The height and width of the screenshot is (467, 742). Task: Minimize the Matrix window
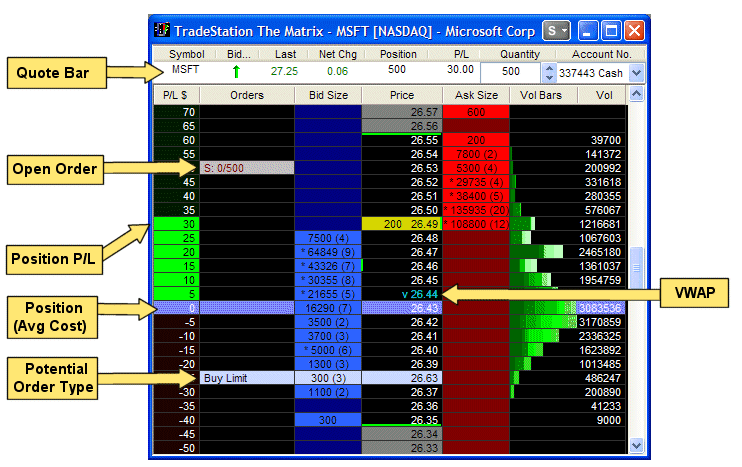click(x=587, y=31)
